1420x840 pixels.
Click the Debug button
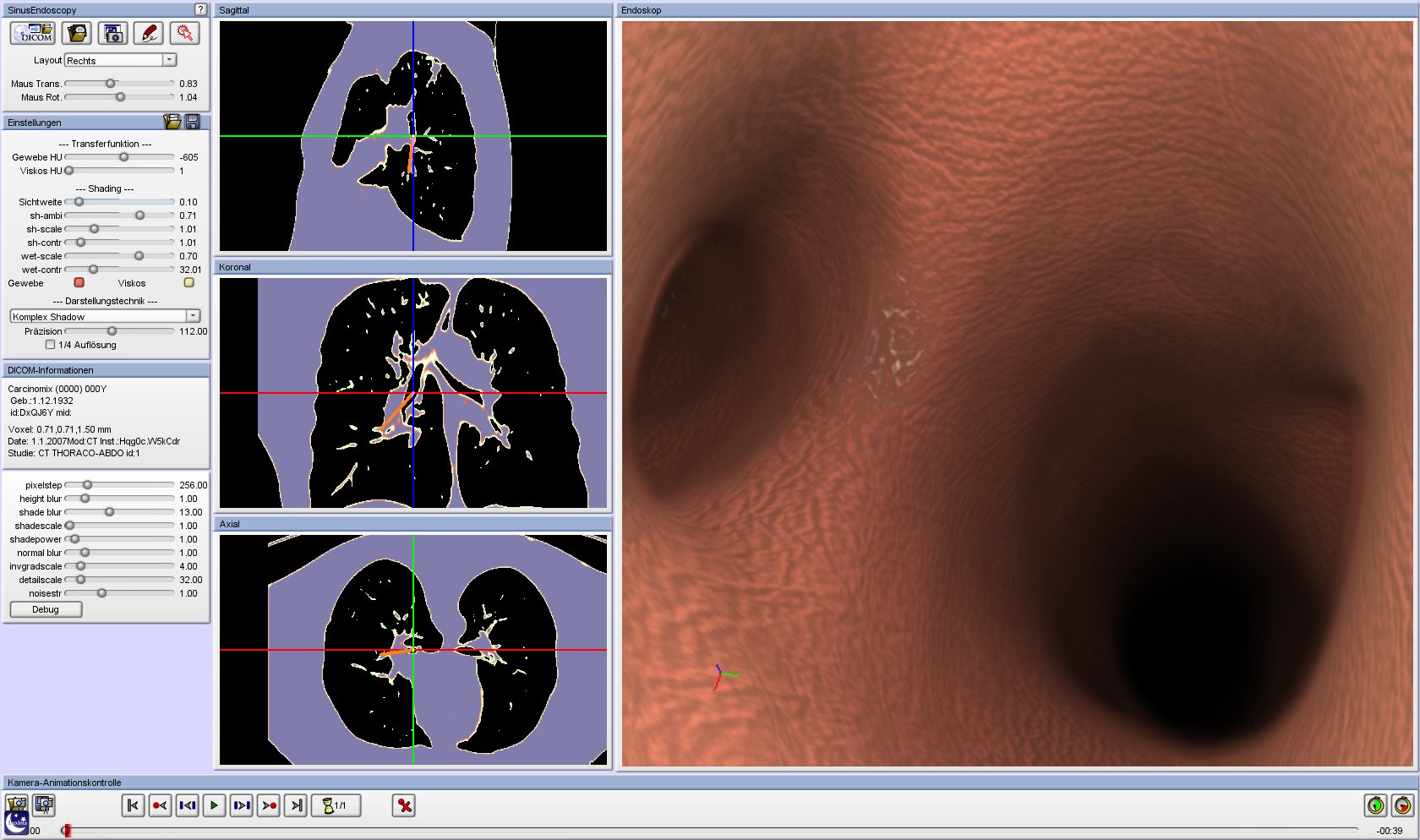pos(46,609)
